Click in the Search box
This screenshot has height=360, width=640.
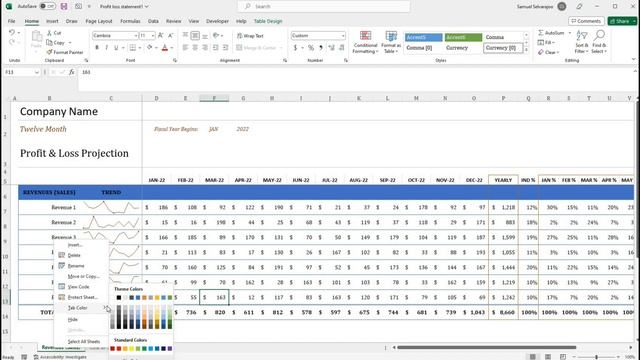[x=324, y=7]
